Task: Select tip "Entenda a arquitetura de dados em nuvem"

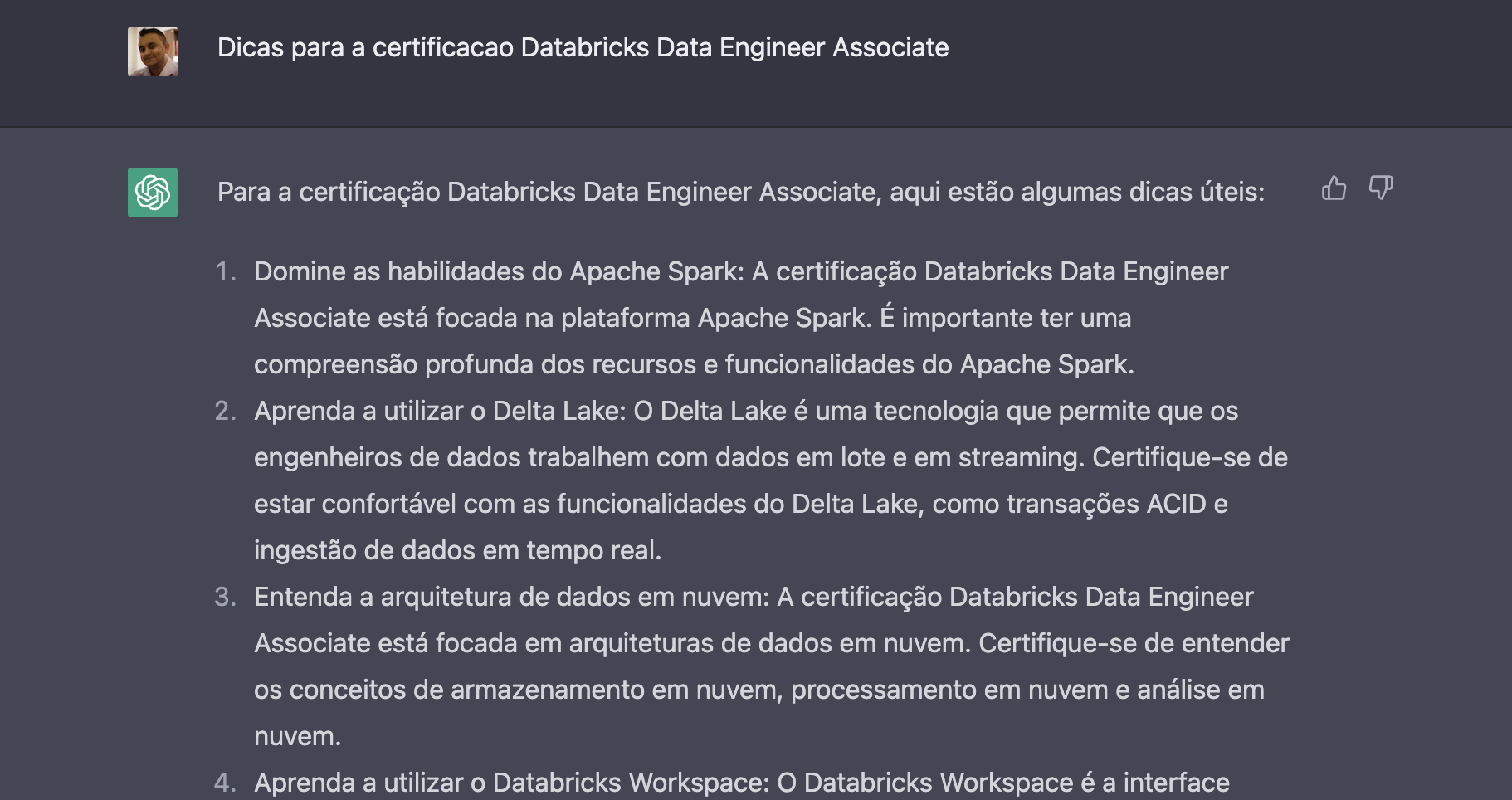Action: pos(508,597)
